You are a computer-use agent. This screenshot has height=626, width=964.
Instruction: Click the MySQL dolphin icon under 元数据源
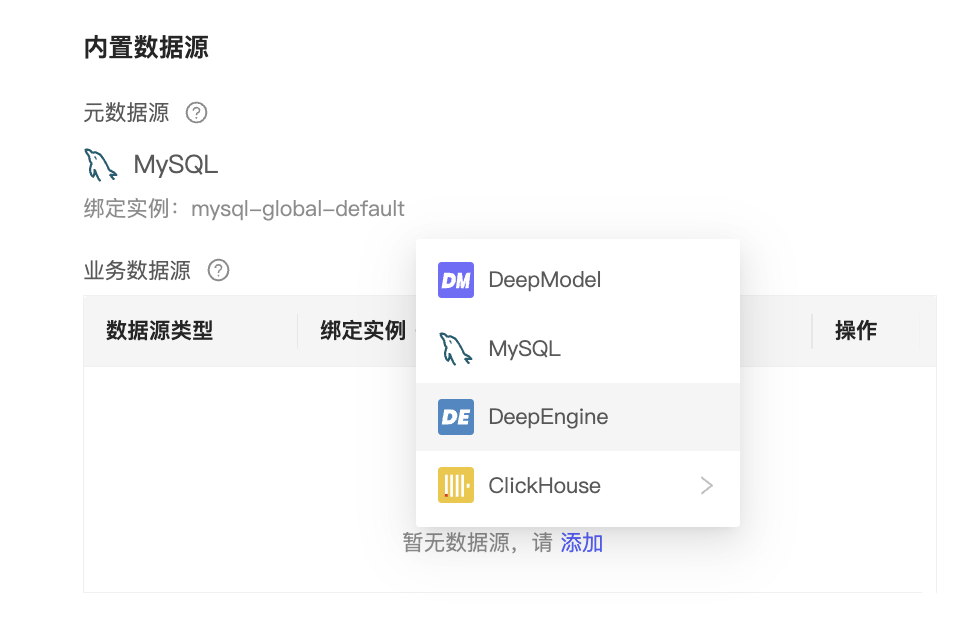tap(101, 165)
